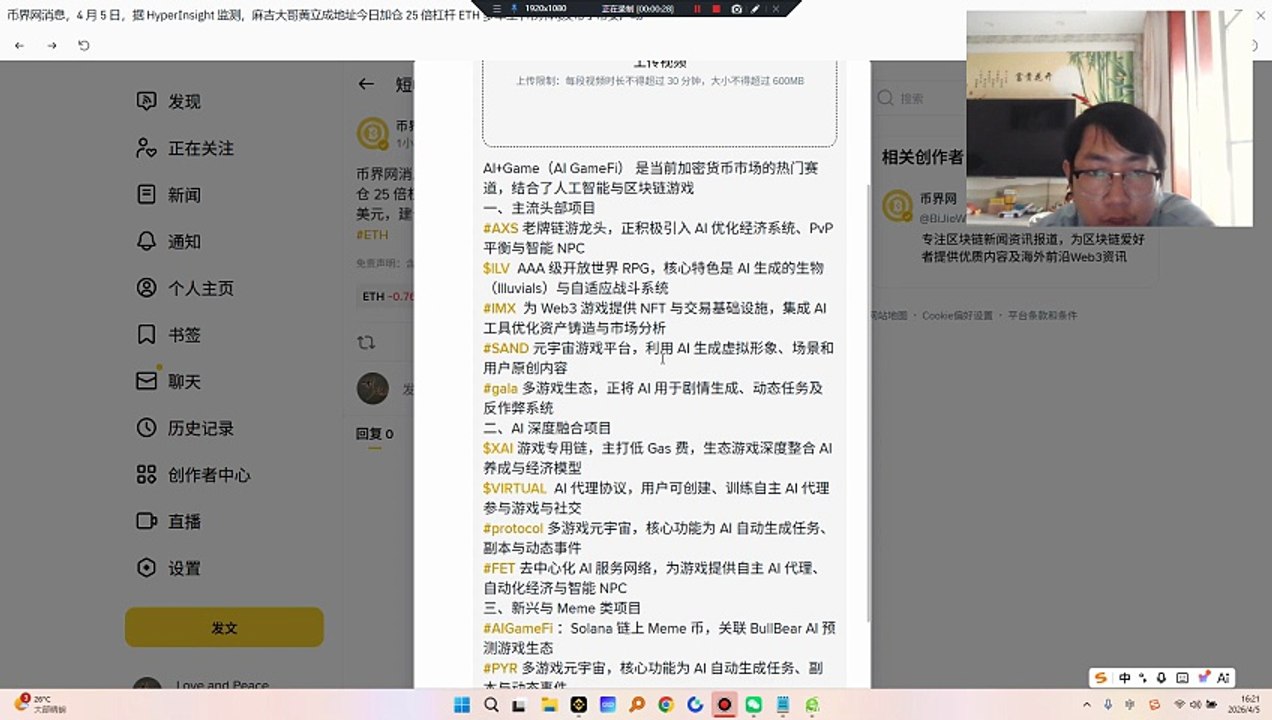Open File Explorer from the taskbar
1272x720 pixels.
pos(549,705)
